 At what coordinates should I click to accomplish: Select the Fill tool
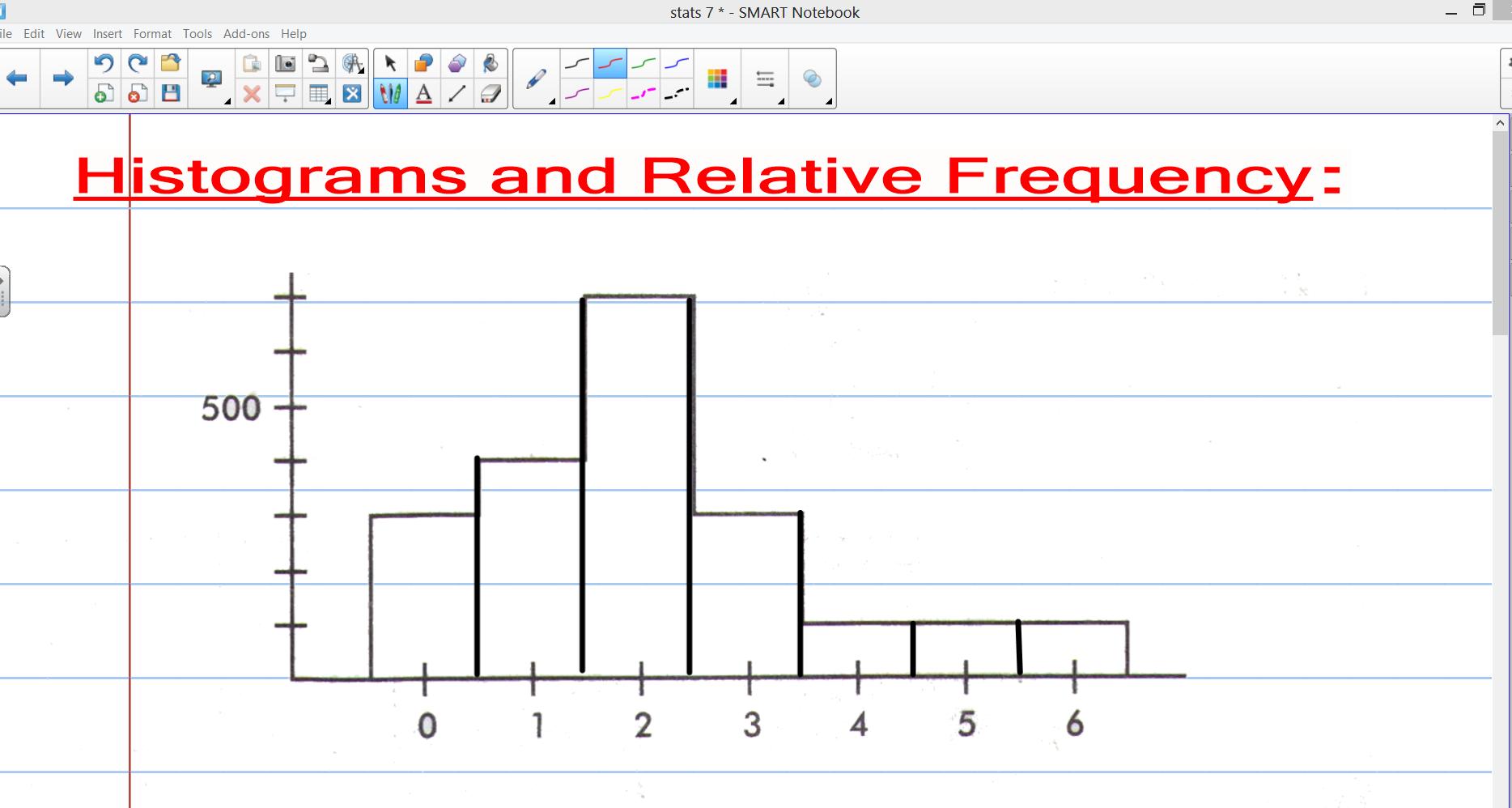click(x=490, y=62)
